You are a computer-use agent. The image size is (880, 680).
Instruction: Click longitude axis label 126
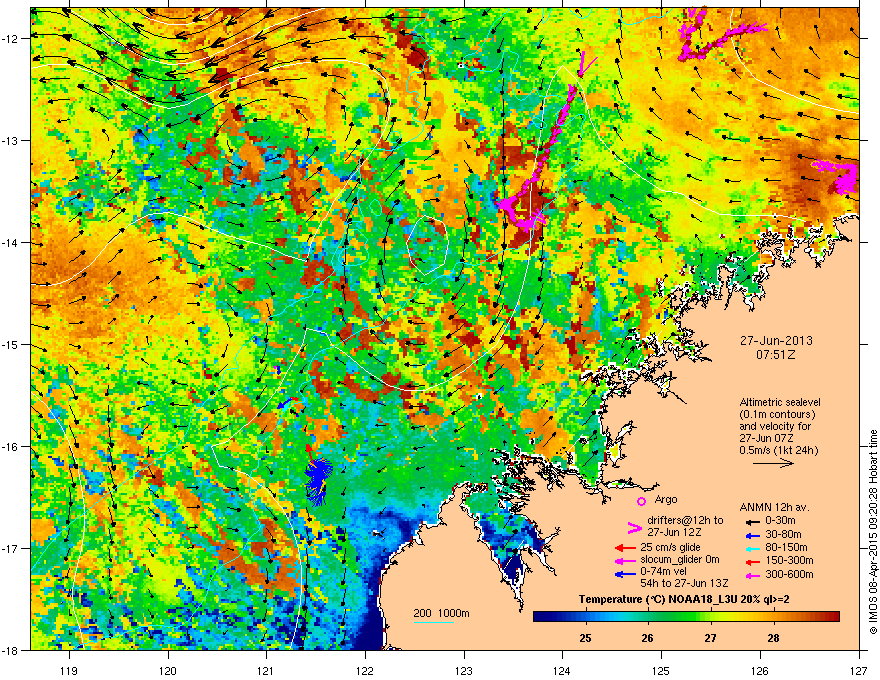tap(760, 670)
